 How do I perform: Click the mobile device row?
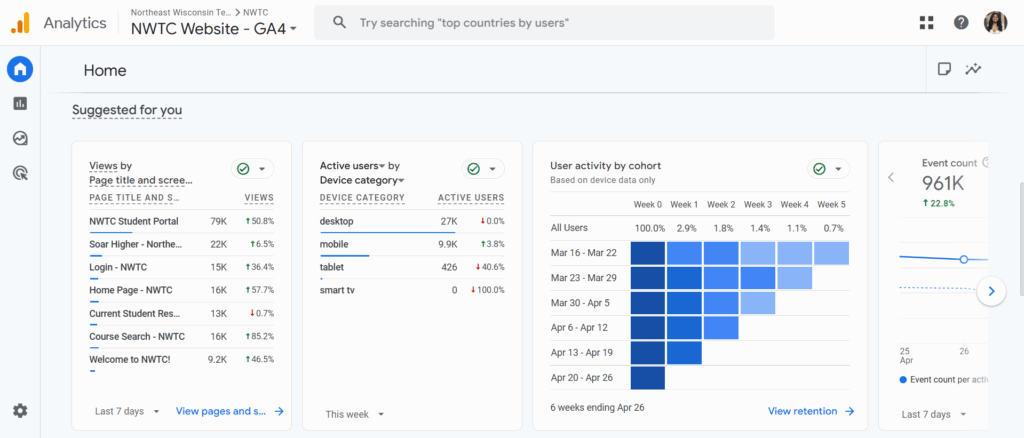[412, 245]
